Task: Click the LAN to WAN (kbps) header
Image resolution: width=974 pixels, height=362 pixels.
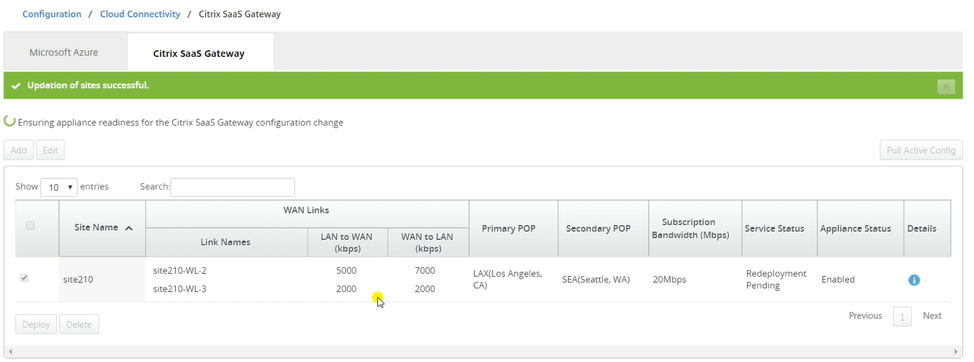Action: [x=347, y=242]
